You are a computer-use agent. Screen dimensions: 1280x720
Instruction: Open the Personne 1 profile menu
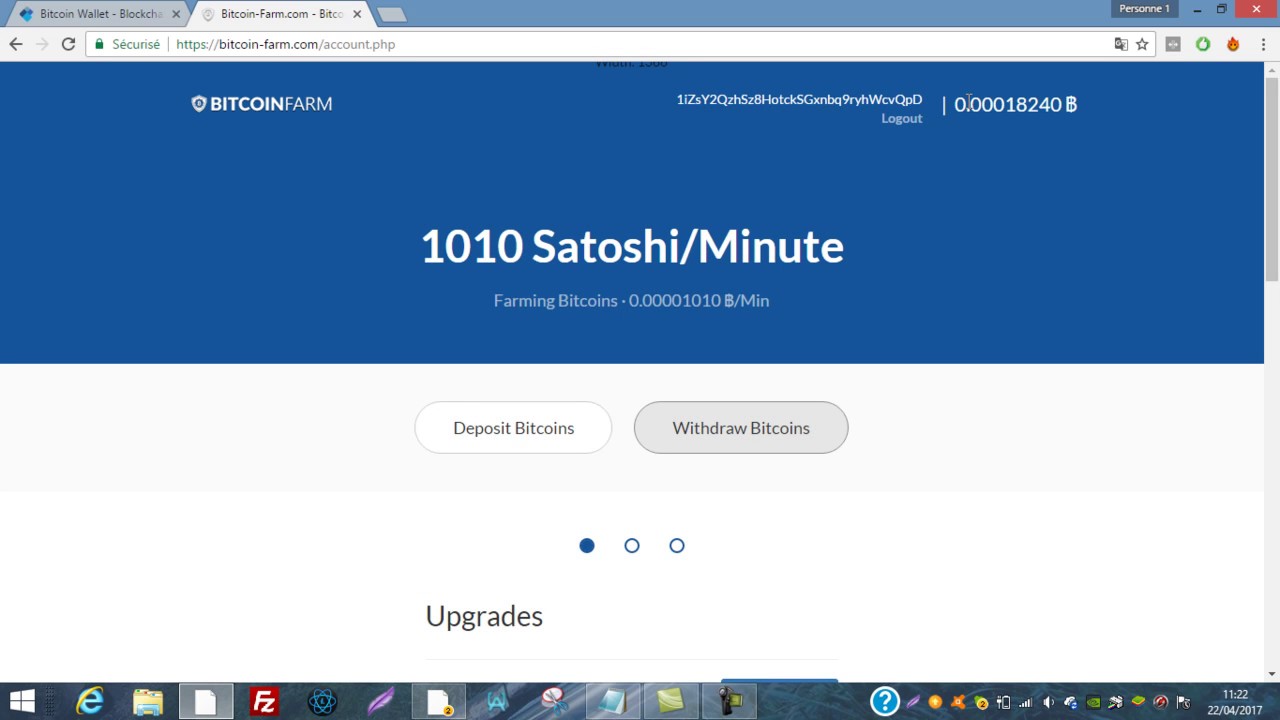point(1144,9)
